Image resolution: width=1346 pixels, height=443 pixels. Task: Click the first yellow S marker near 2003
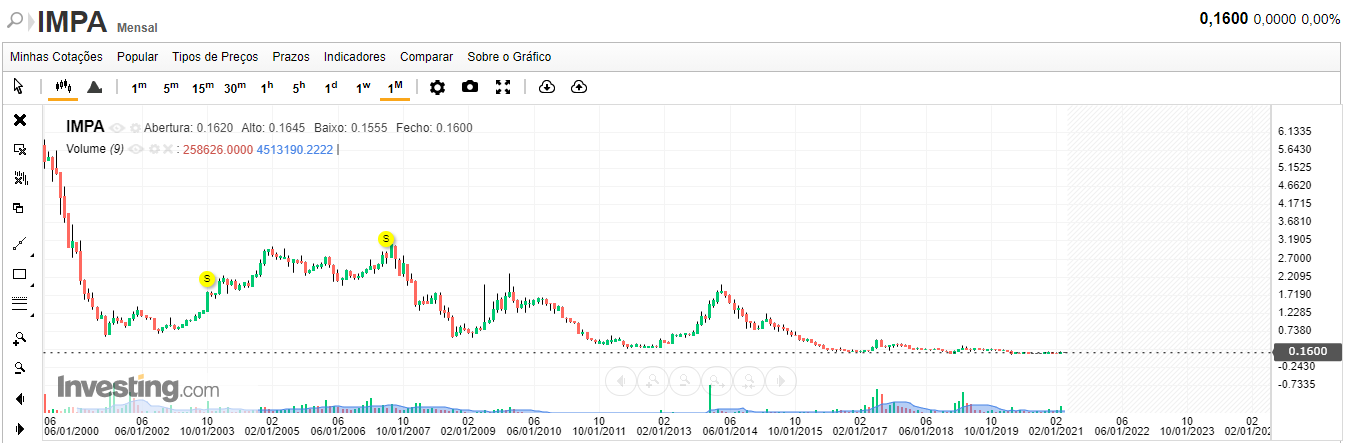[207, 278]
